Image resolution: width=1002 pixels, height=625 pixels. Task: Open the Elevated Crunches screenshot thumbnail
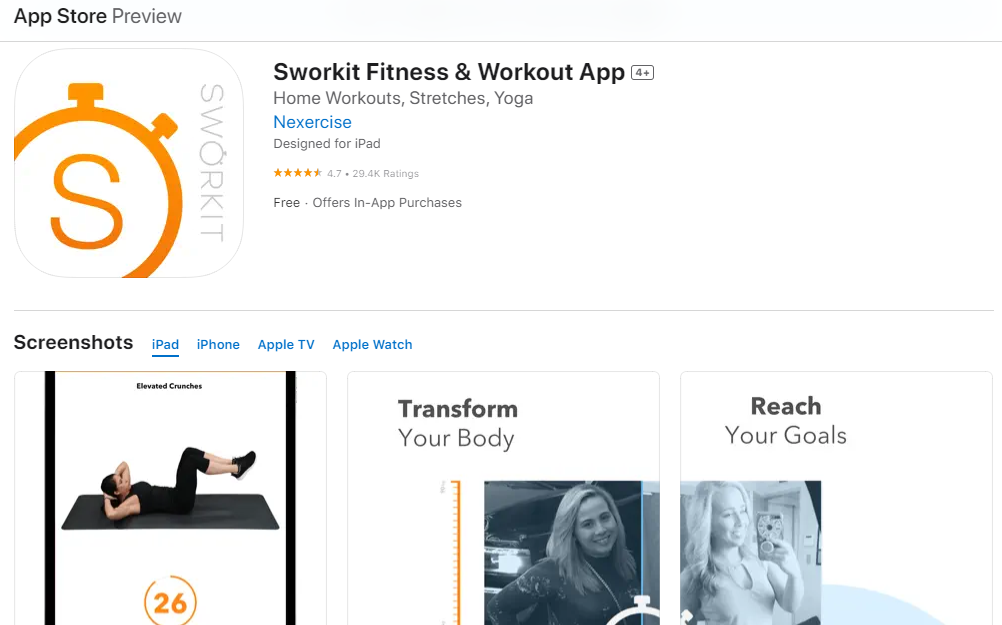coord(170,498)
